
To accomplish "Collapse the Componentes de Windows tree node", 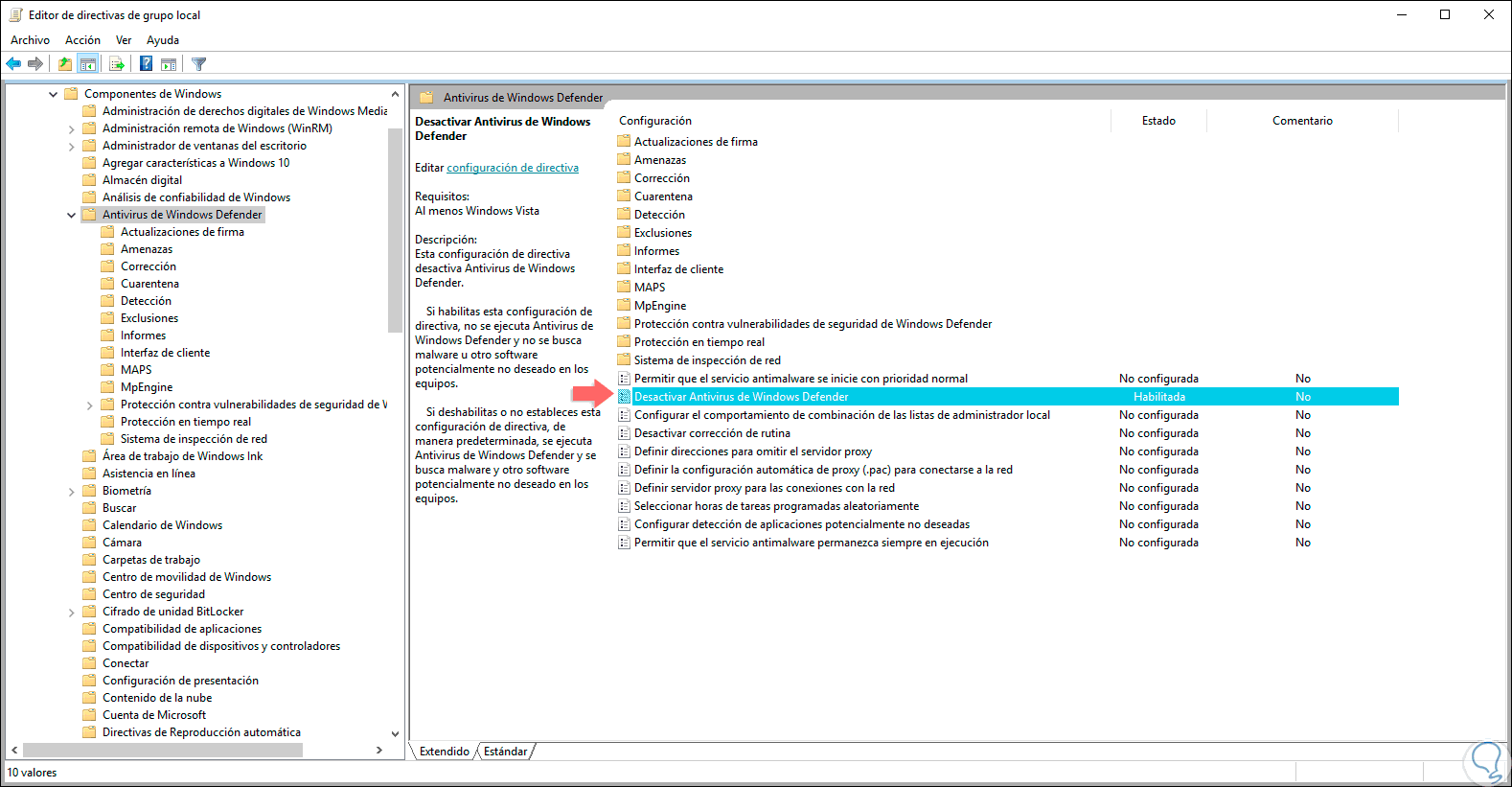I will (54, 94).
